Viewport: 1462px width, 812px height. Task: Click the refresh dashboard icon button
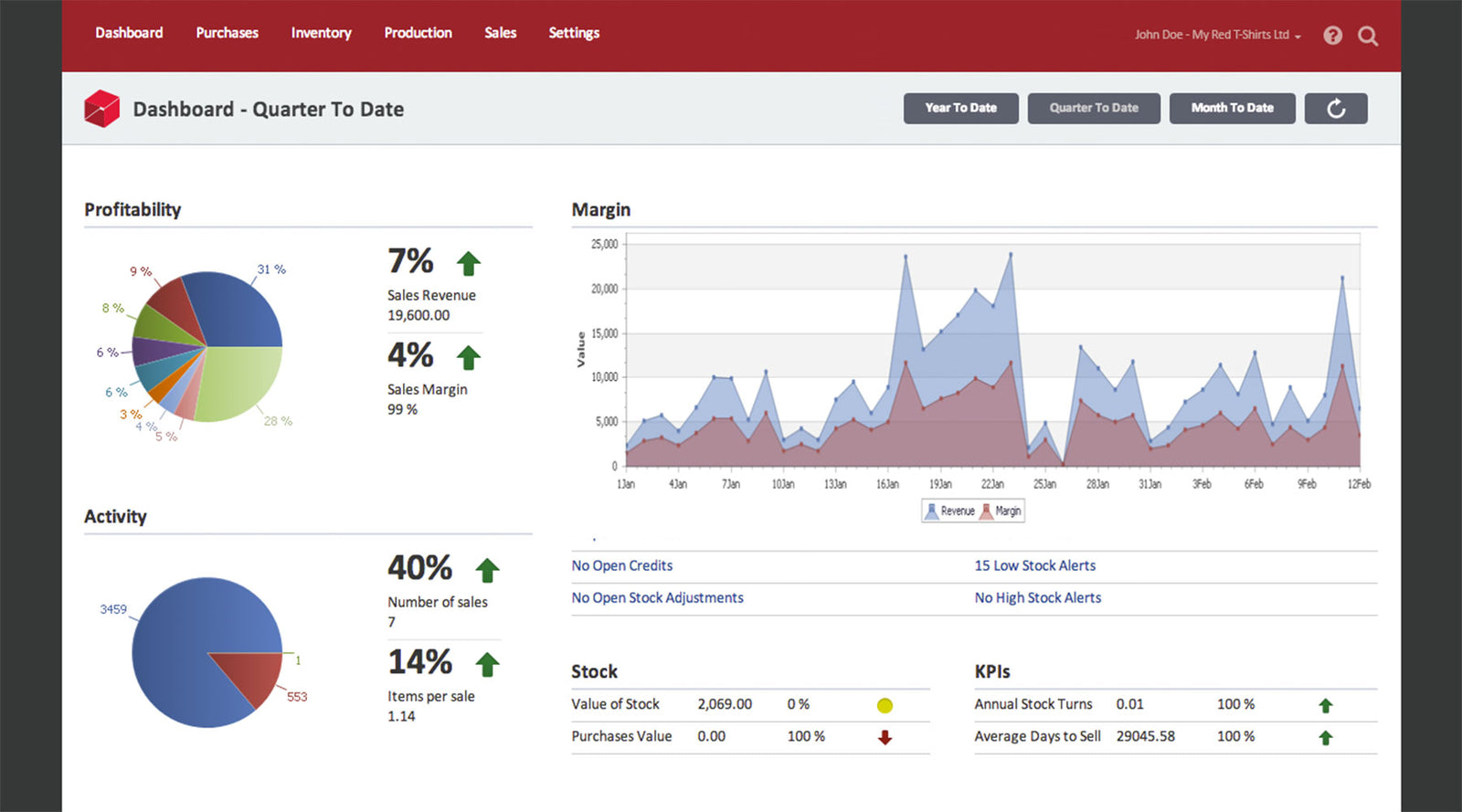1336,109
